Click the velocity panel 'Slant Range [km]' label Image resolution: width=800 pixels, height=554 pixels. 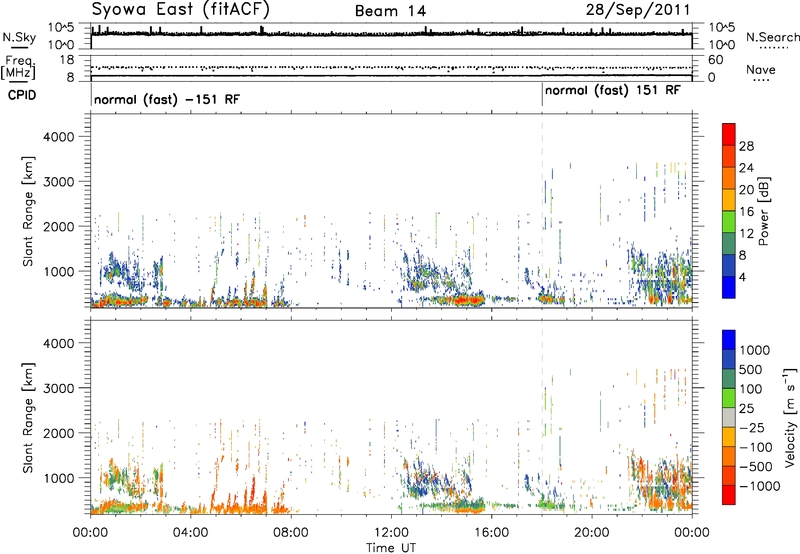[28, 418]
